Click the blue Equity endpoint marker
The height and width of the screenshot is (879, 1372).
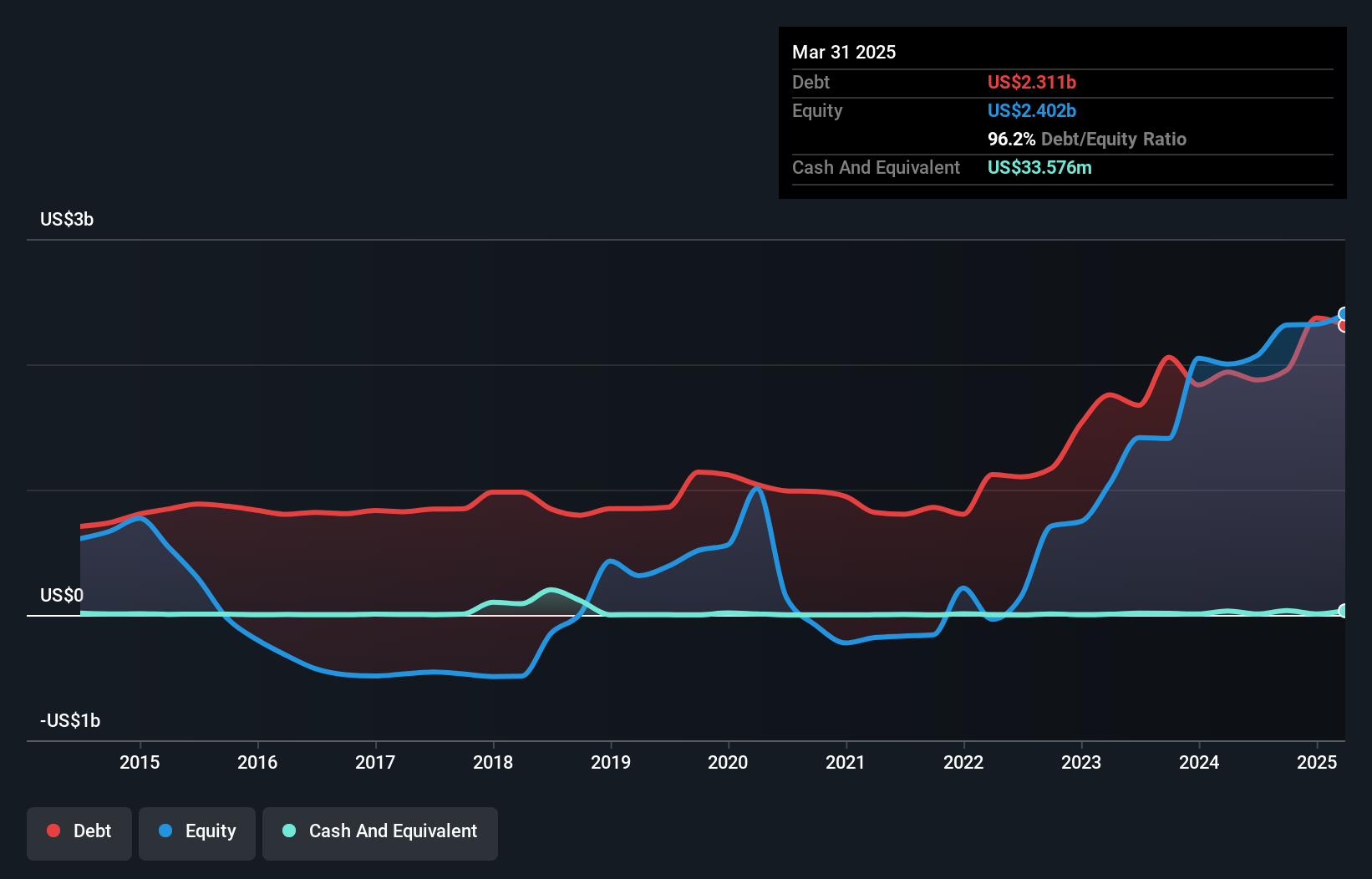(x=1344, y=314)
